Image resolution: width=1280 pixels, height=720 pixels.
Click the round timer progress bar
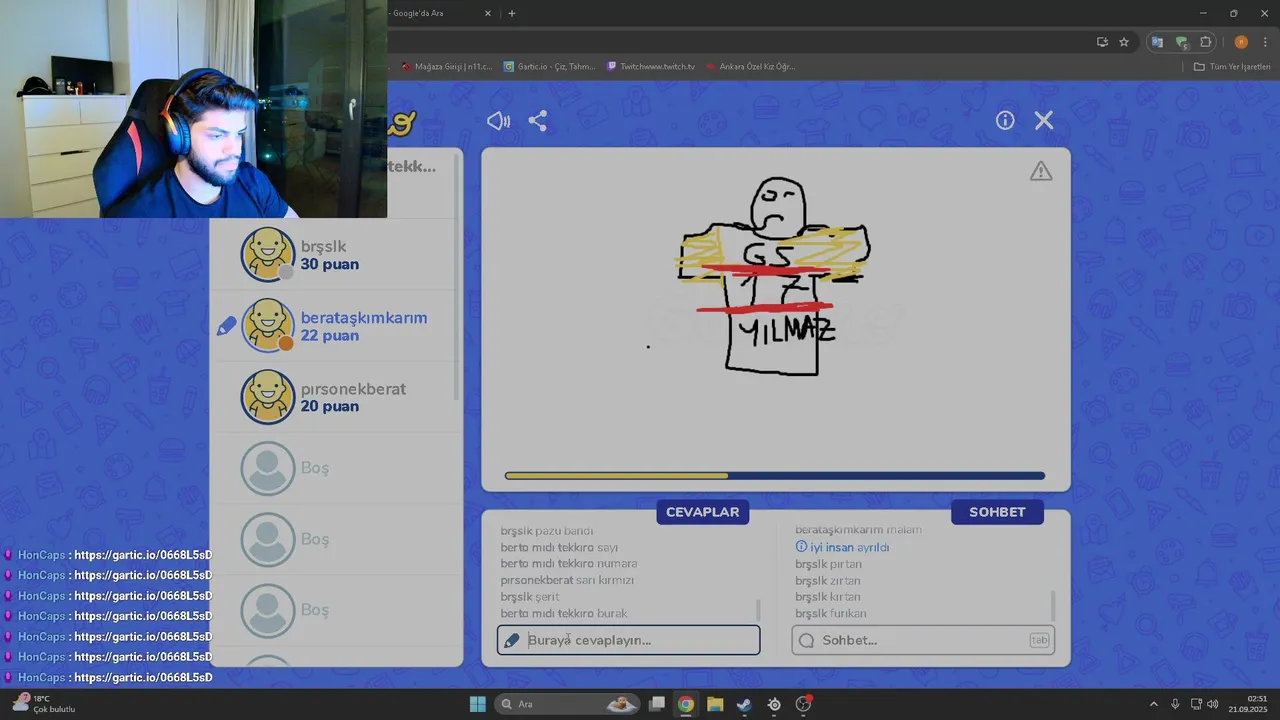coord(775,476)
